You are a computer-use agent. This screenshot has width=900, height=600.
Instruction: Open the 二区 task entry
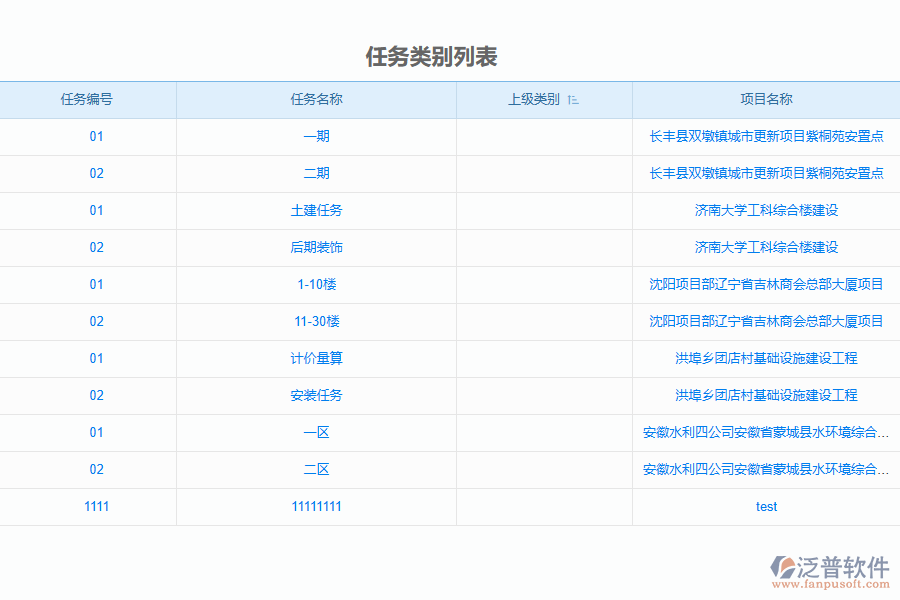317,469
